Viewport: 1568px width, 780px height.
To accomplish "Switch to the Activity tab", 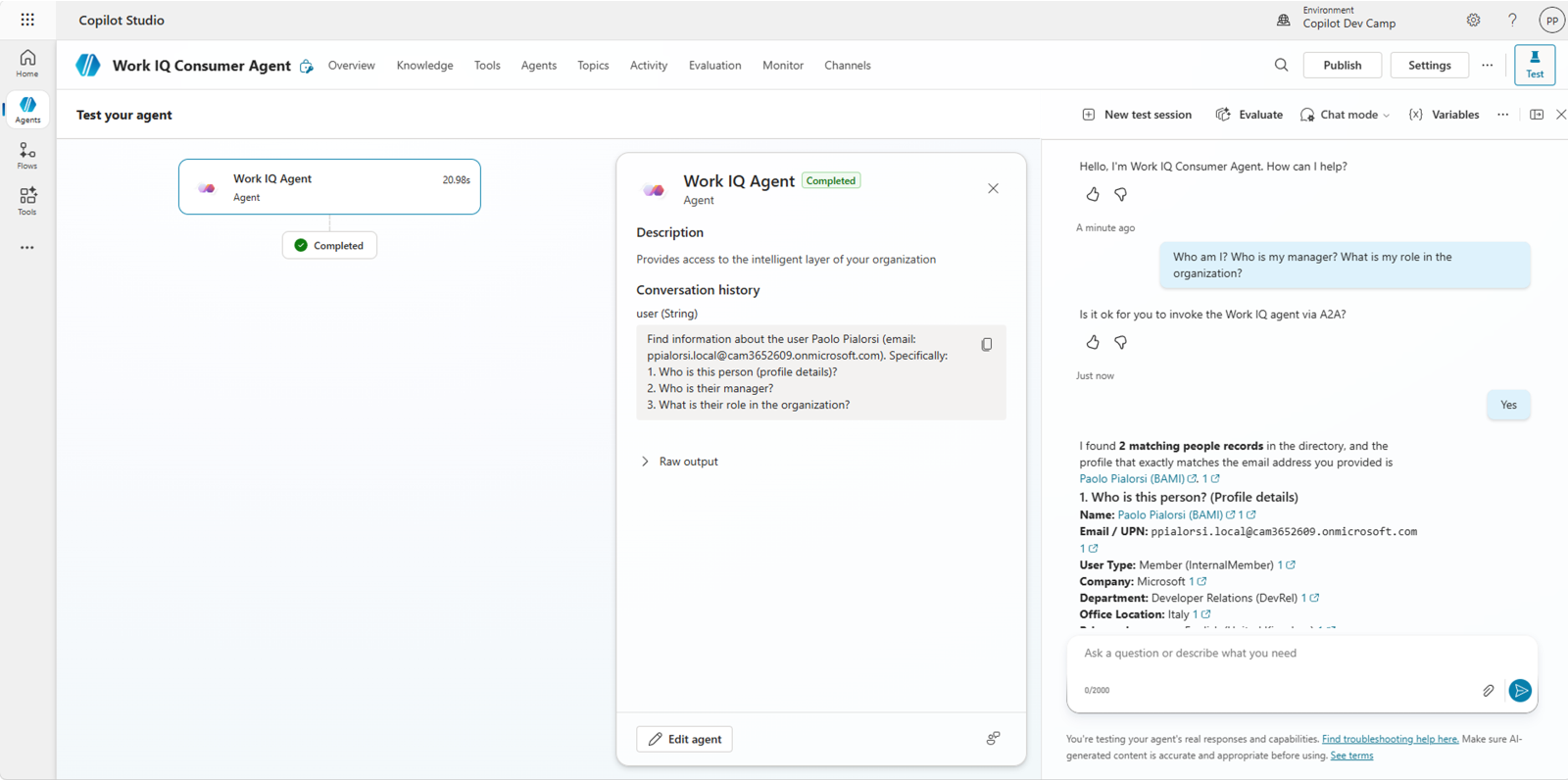I will [649, 66].
